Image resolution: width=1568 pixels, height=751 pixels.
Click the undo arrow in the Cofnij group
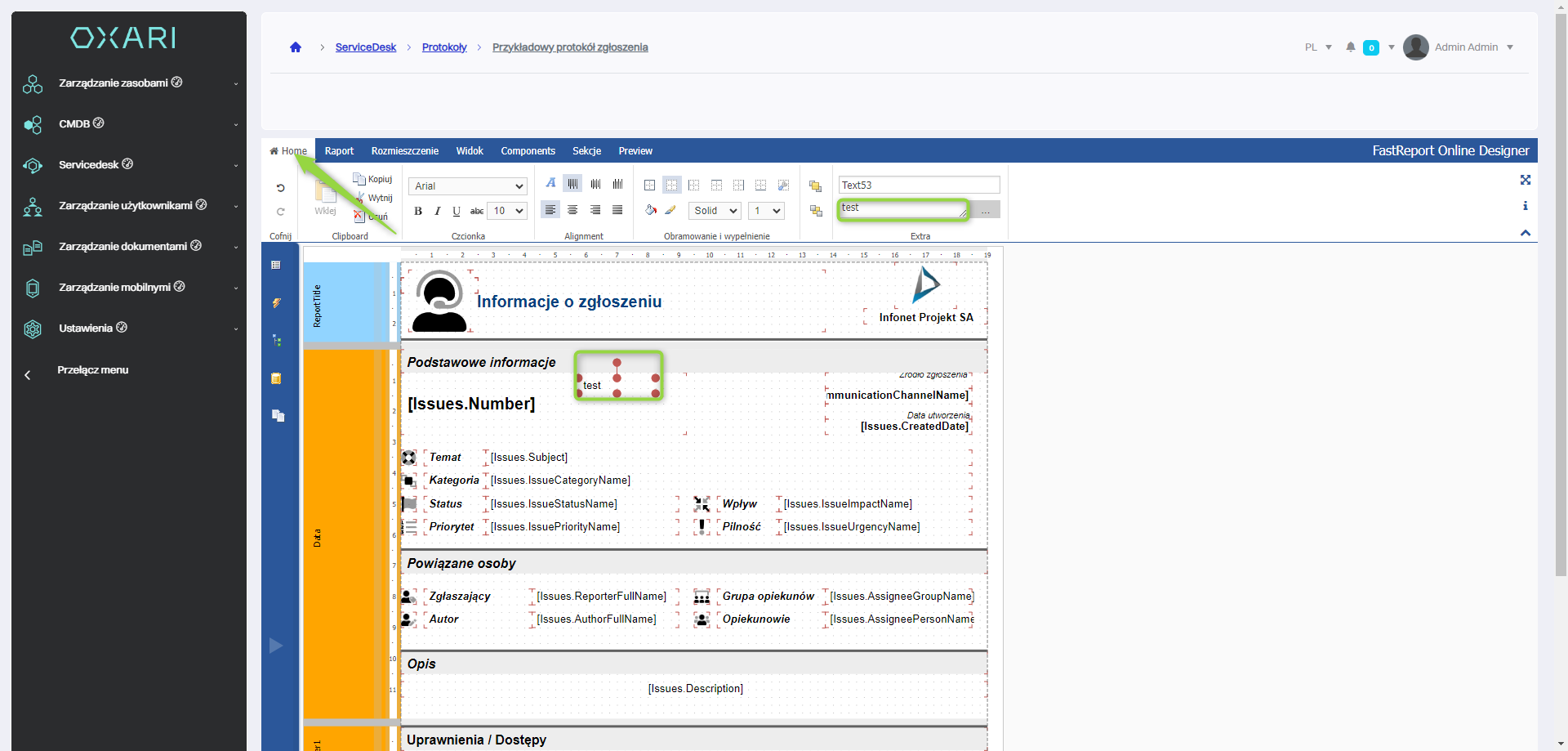tap(280, 188)
